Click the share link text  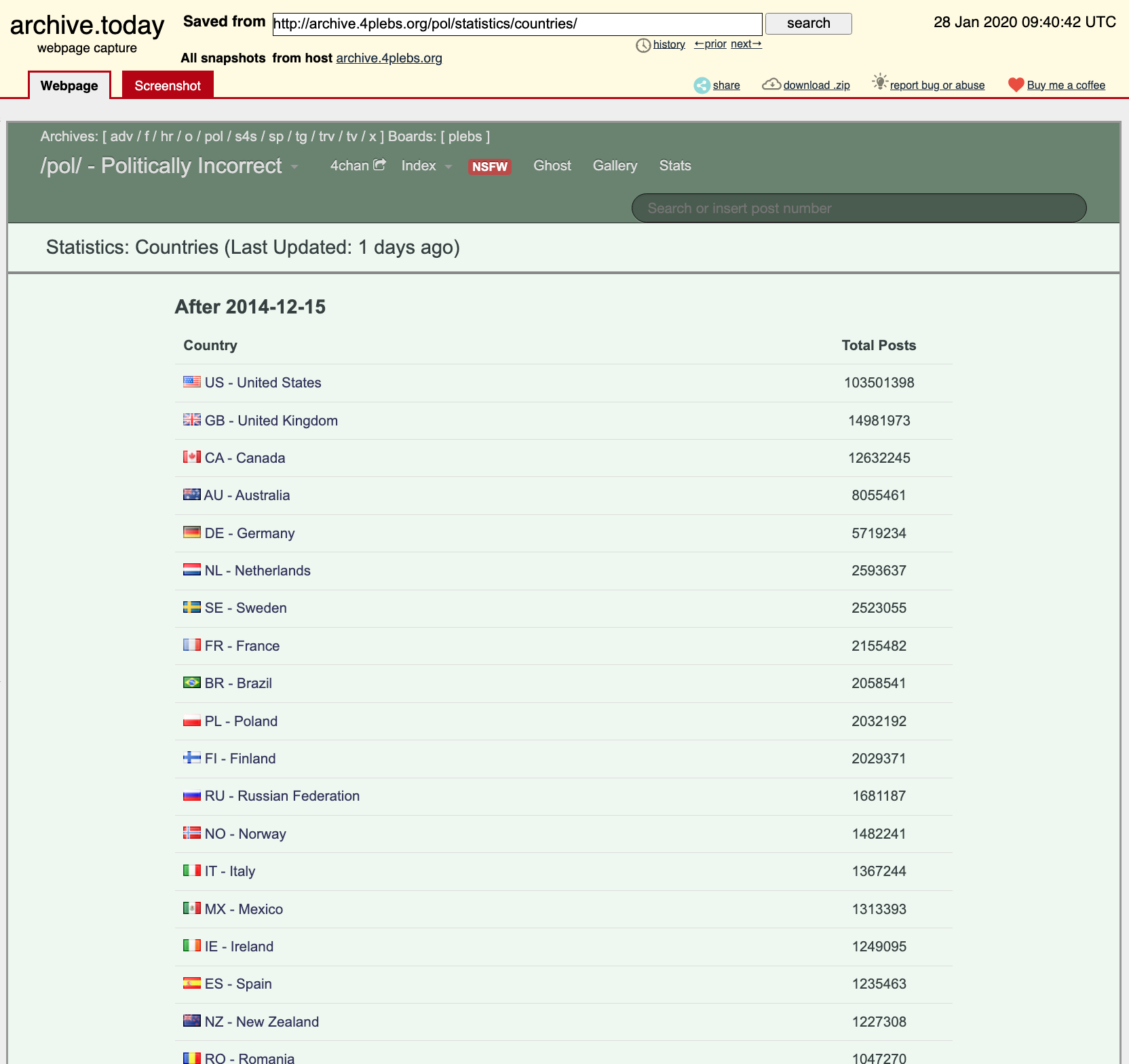pos(726,85)
